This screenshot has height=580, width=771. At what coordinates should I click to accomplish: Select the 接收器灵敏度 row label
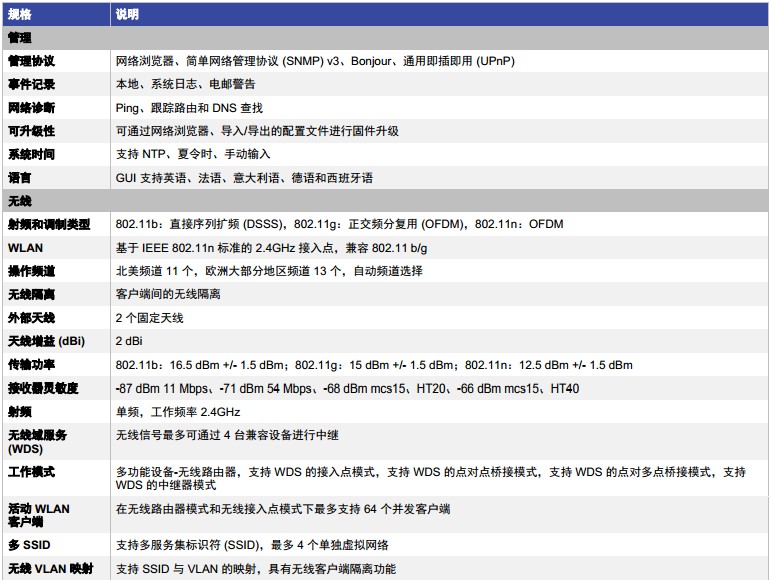click(x=43, y=388)
